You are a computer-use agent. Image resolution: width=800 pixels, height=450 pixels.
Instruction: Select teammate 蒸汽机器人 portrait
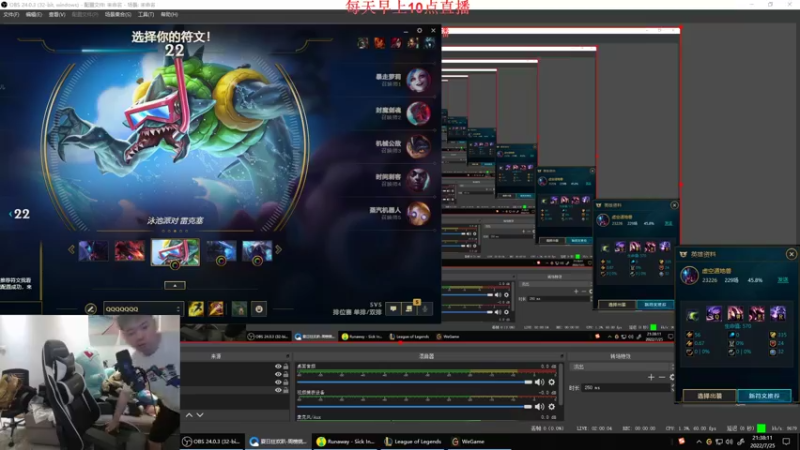418,213
